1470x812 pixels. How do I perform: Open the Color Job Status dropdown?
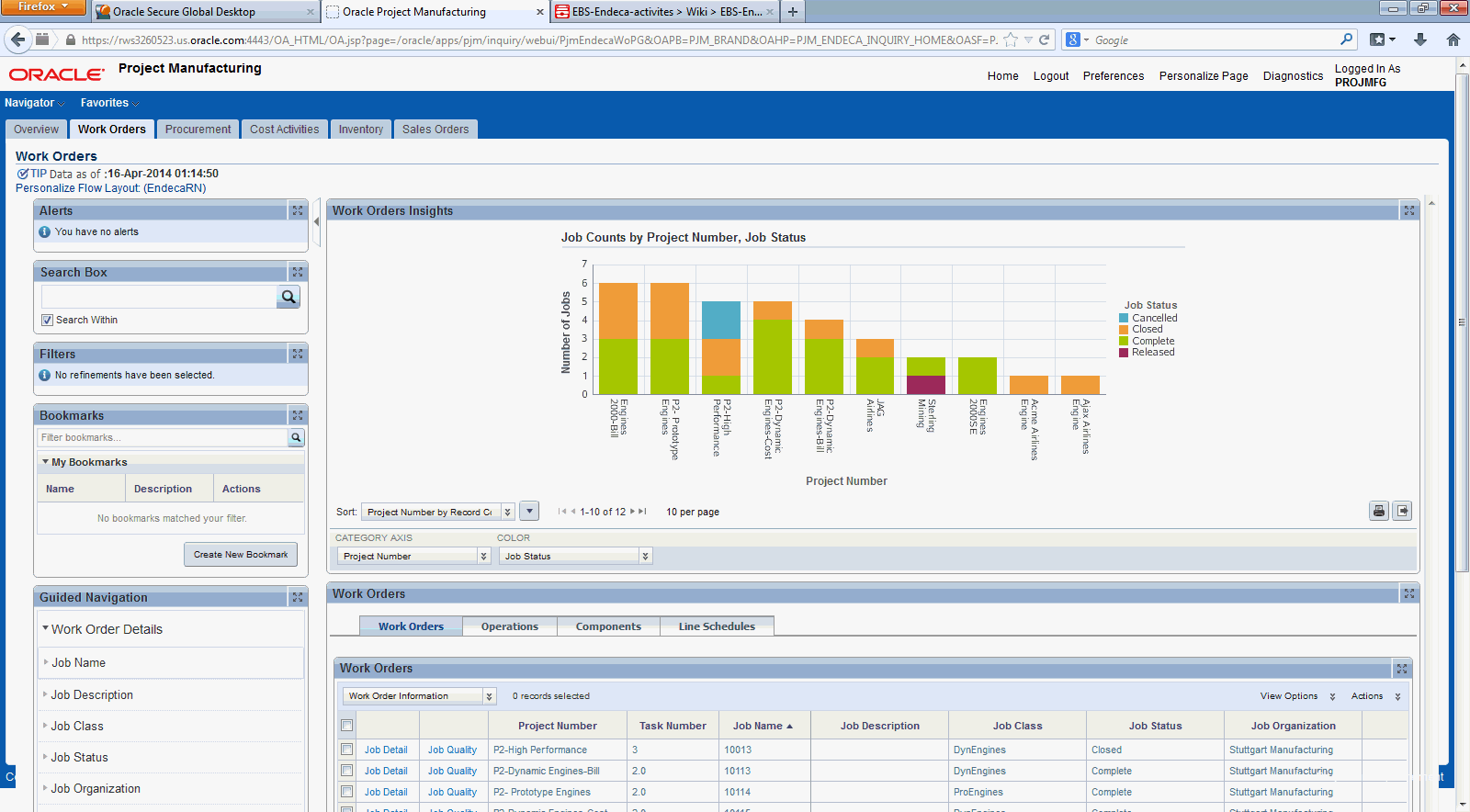pyautogui.click(x=575, y=556)
